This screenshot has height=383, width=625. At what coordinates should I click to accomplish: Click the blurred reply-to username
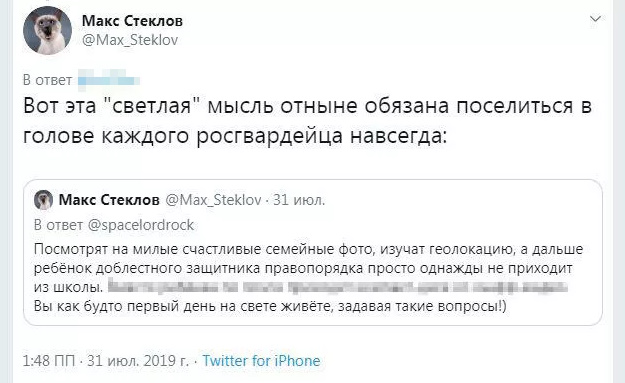click(x=108, y=78)
